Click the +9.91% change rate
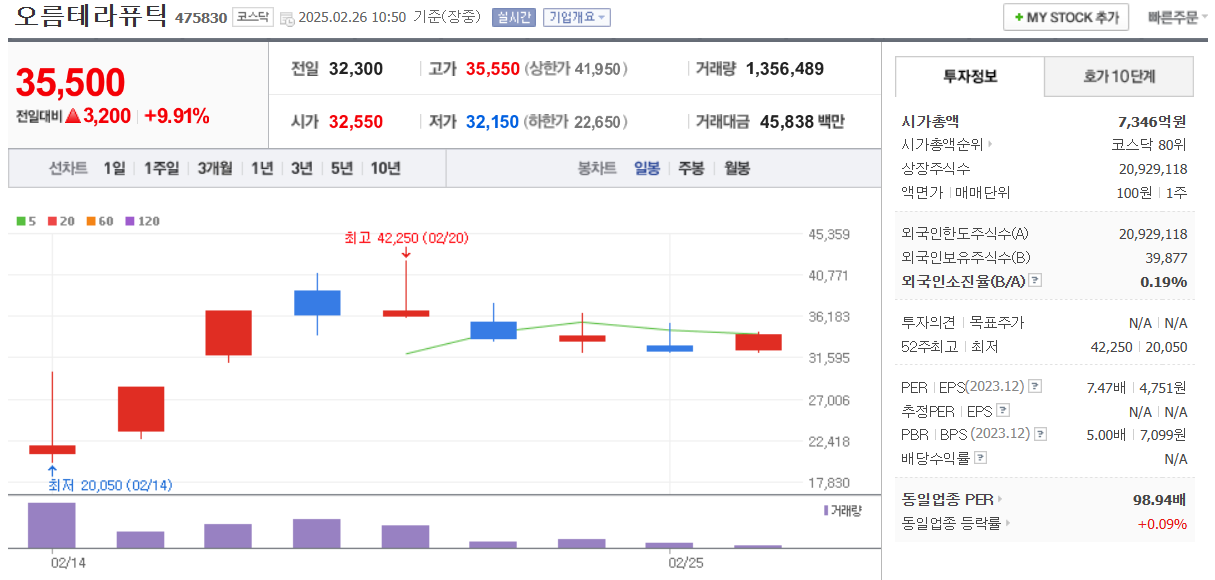 tap(177, 116)
